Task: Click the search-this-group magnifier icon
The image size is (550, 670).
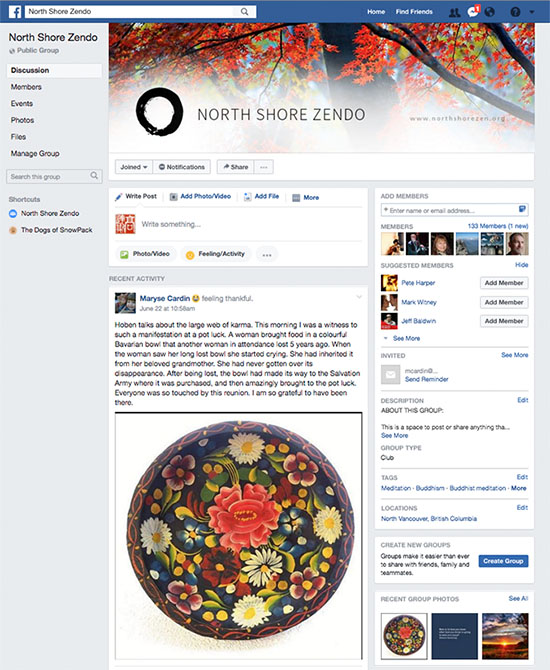Action: click(94, 176)
